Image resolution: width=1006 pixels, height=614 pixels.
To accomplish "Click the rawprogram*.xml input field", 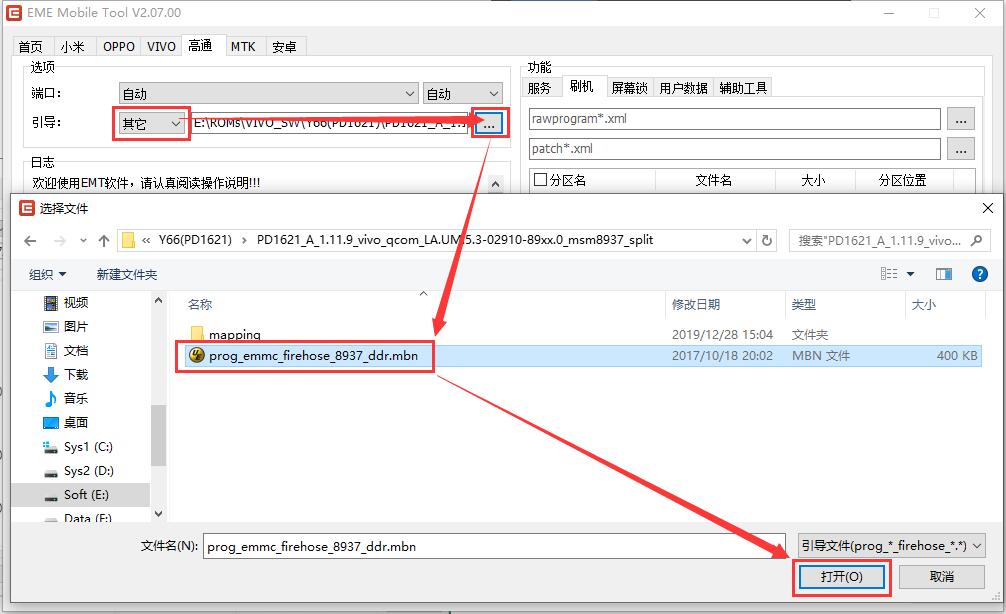I will tap(734, 120).
